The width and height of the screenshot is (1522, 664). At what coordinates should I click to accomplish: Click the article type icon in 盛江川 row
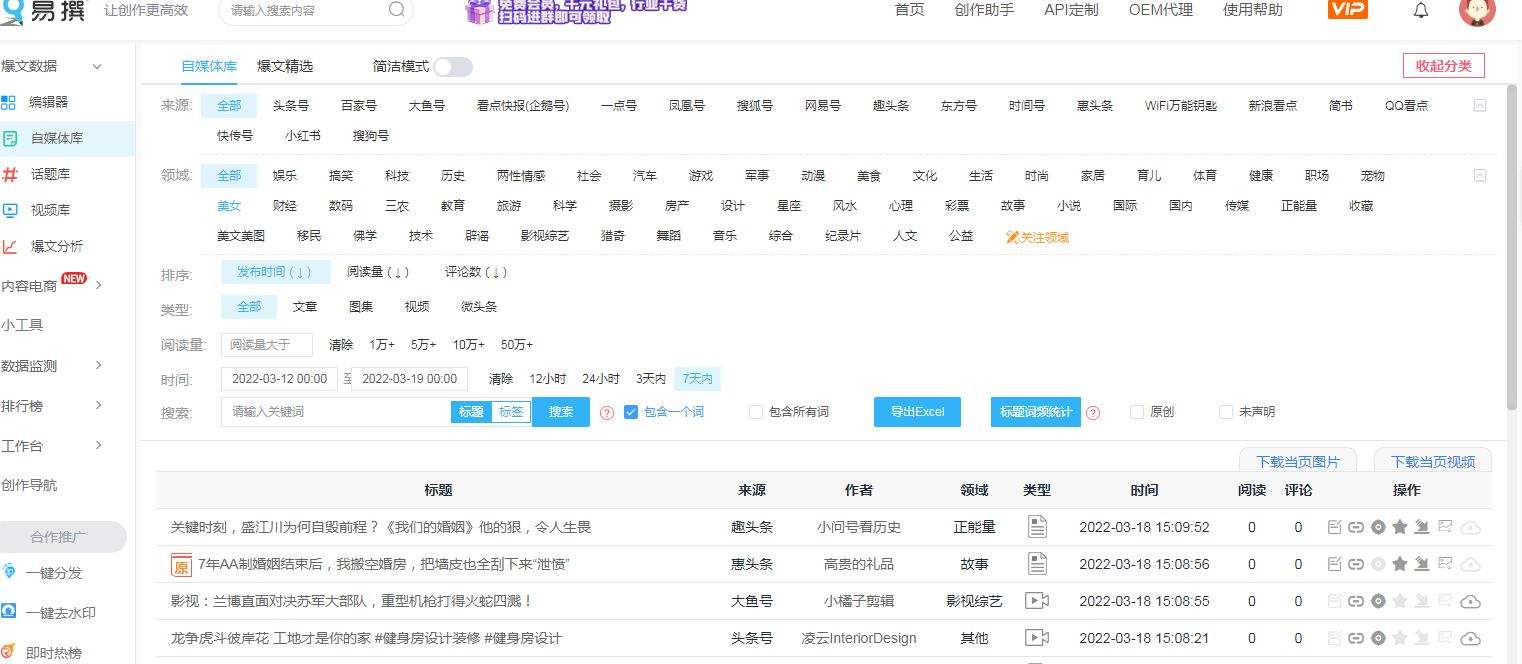[x=1037, y=527]
